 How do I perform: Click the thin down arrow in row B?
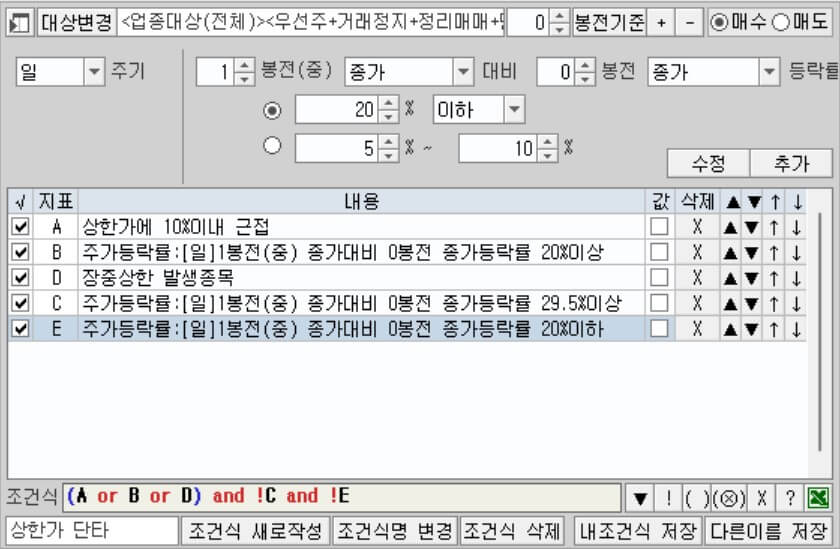coord(796,253)
